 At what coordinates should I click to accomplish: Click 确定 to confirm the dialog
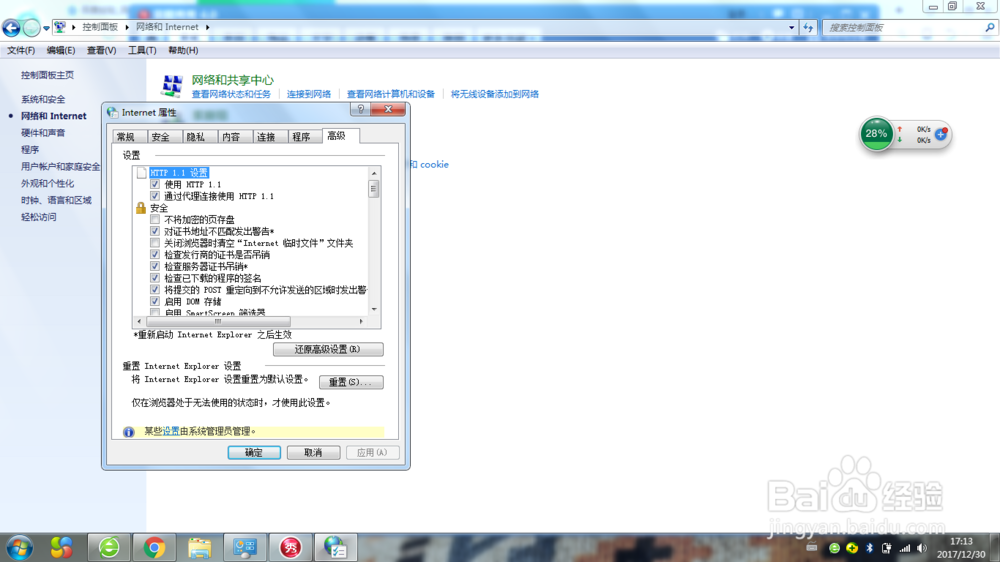254,453
